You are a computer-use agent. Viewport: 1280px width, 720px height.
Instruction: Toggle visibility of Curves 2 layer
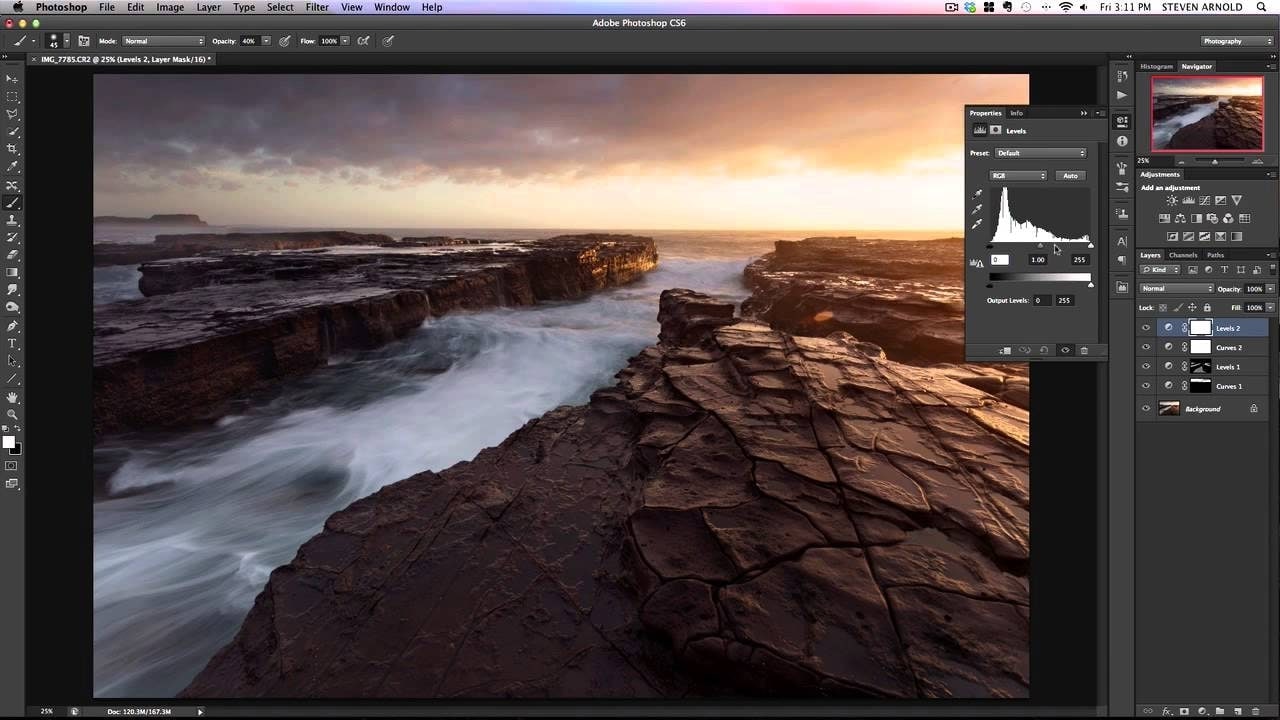[x=1146, y=347]
